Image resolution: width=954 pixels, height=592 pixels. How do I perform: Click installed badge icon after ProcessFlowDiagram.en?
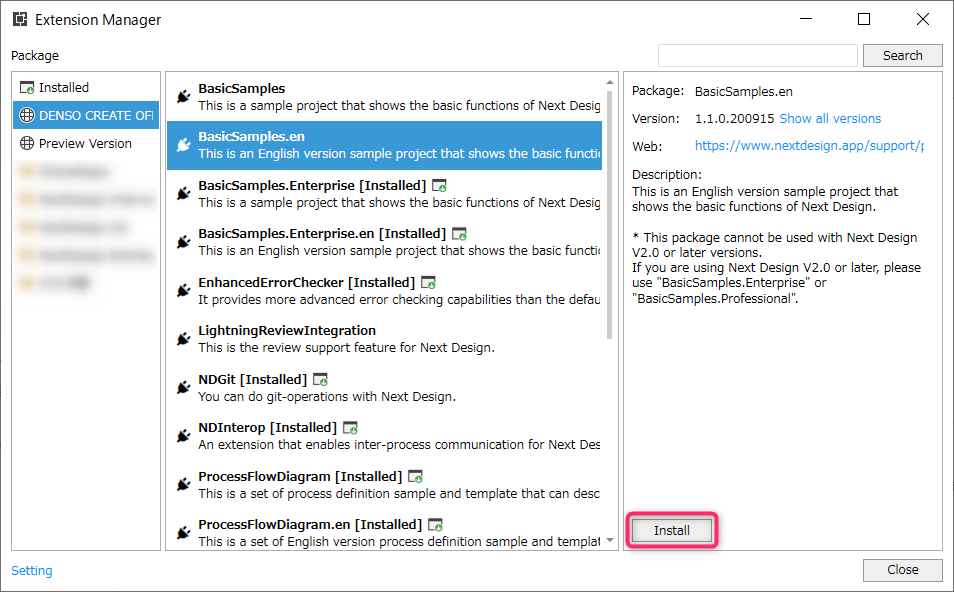(435, 524)
